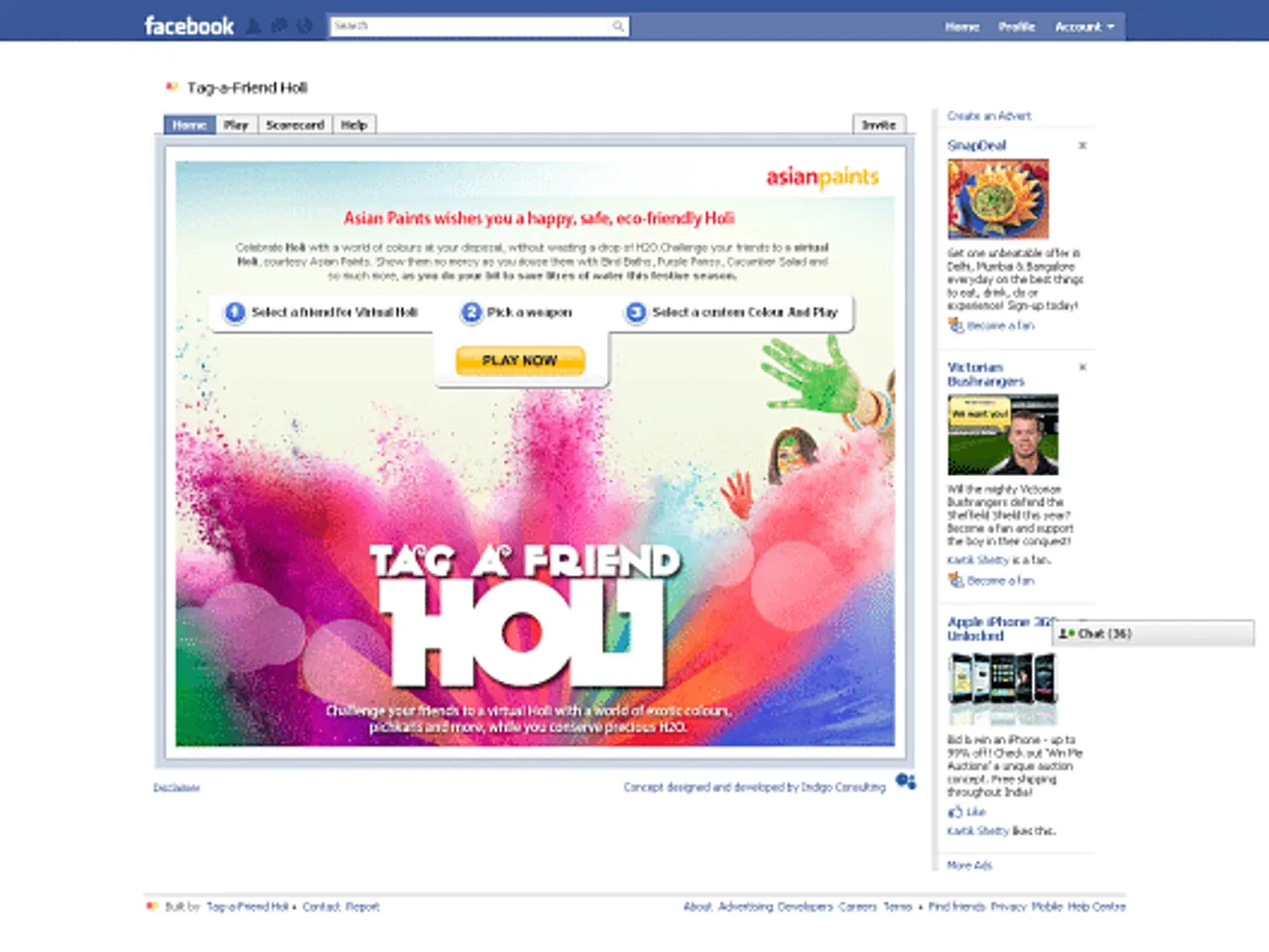
Task: Open the Help tab
Action: coord(354,125)
